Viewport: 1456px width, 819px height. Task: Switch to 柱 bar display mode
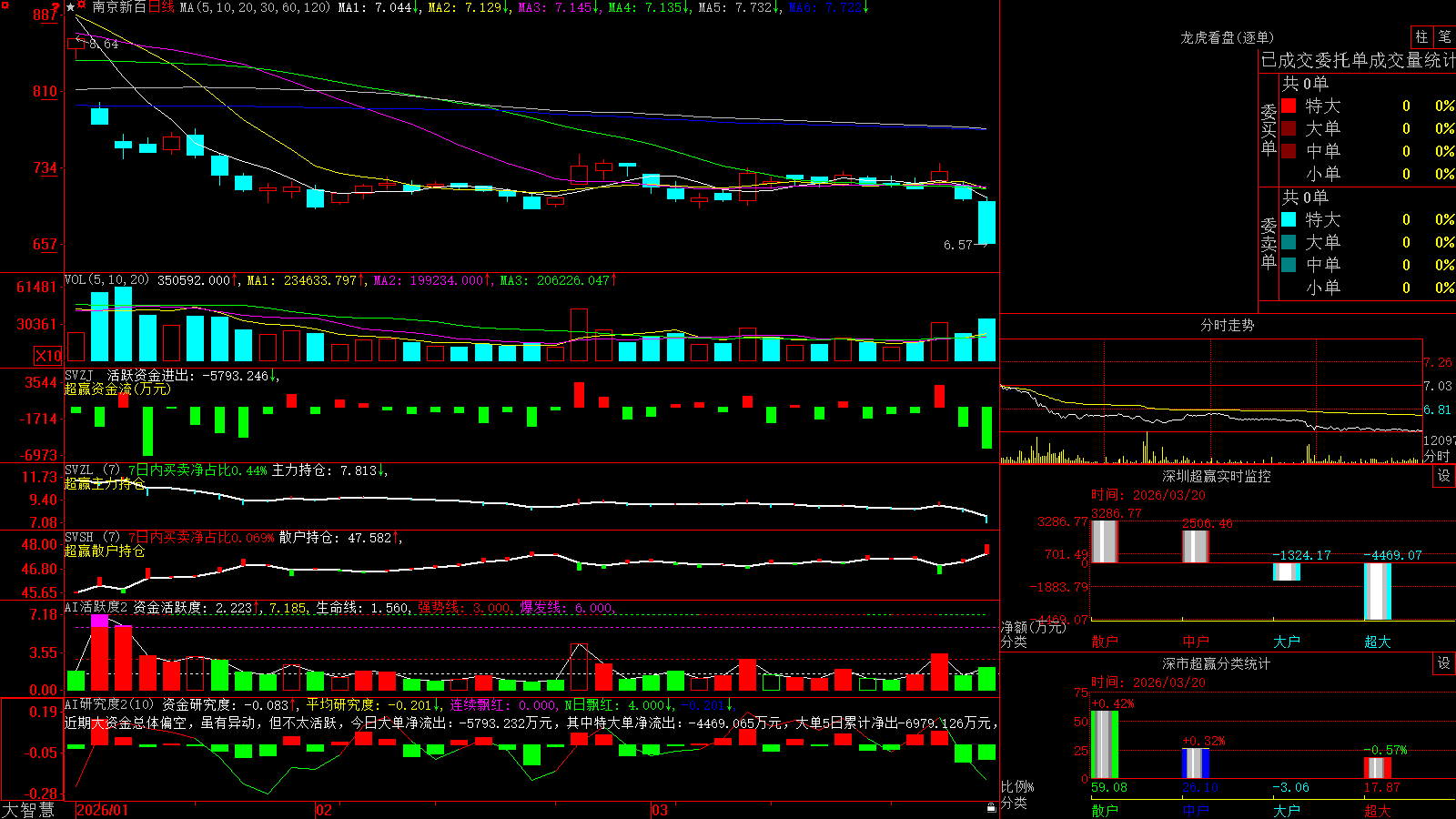(1421, 36)
